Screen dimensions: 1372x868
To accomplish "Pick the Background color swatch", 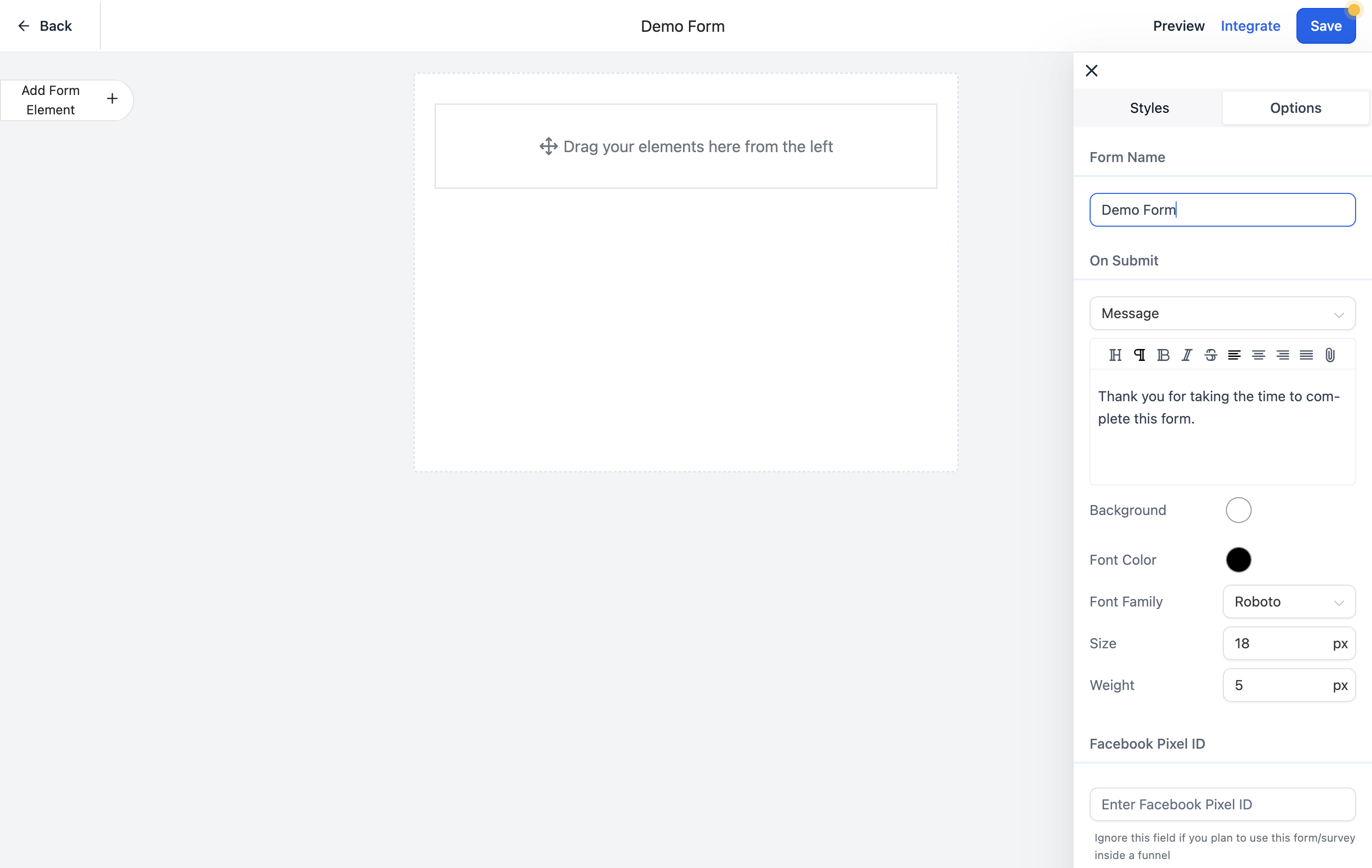I will click(1238, 511).
